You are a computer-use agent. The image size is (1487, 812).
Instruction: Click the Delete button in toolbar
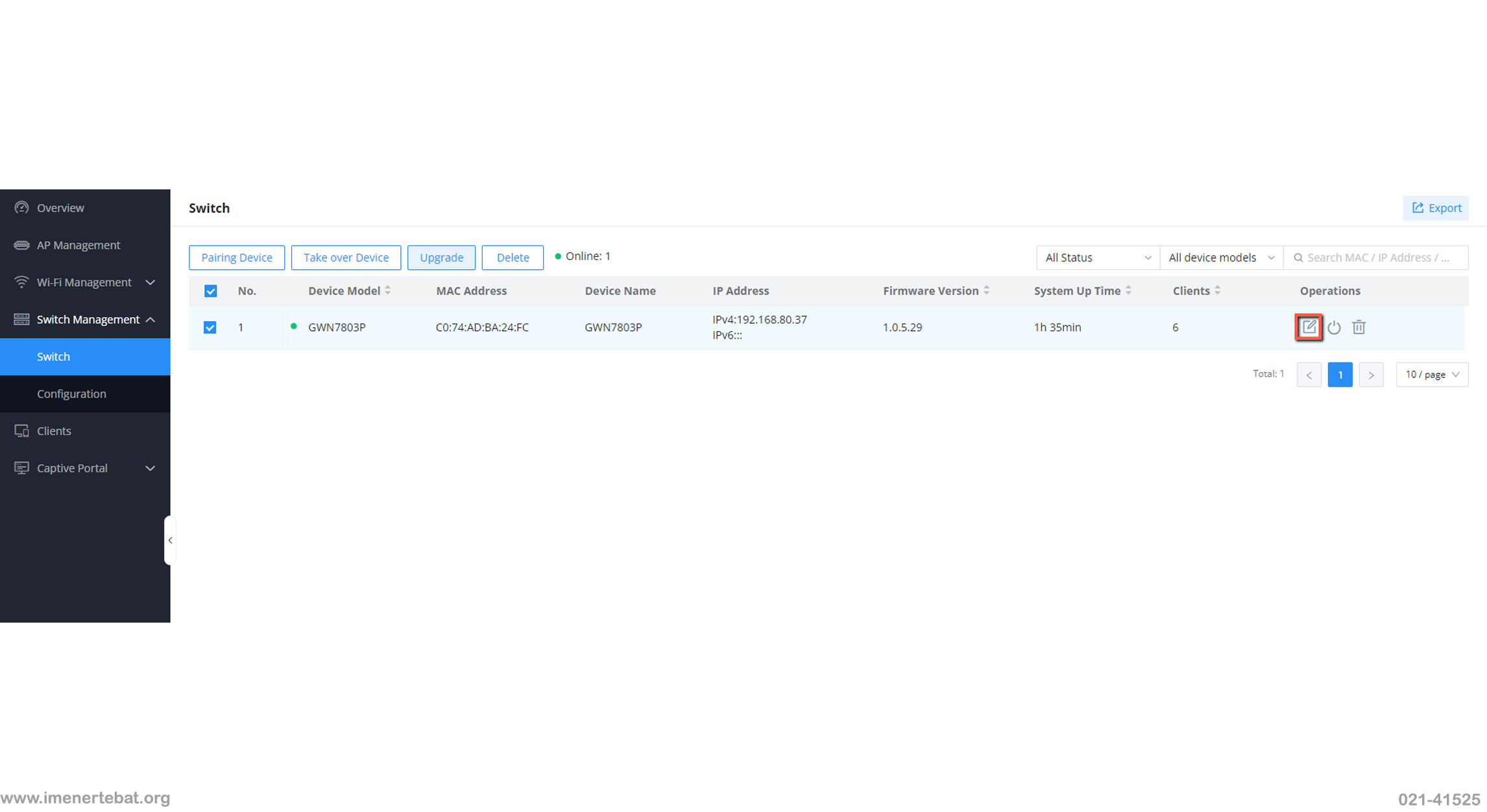pos(511,257)
